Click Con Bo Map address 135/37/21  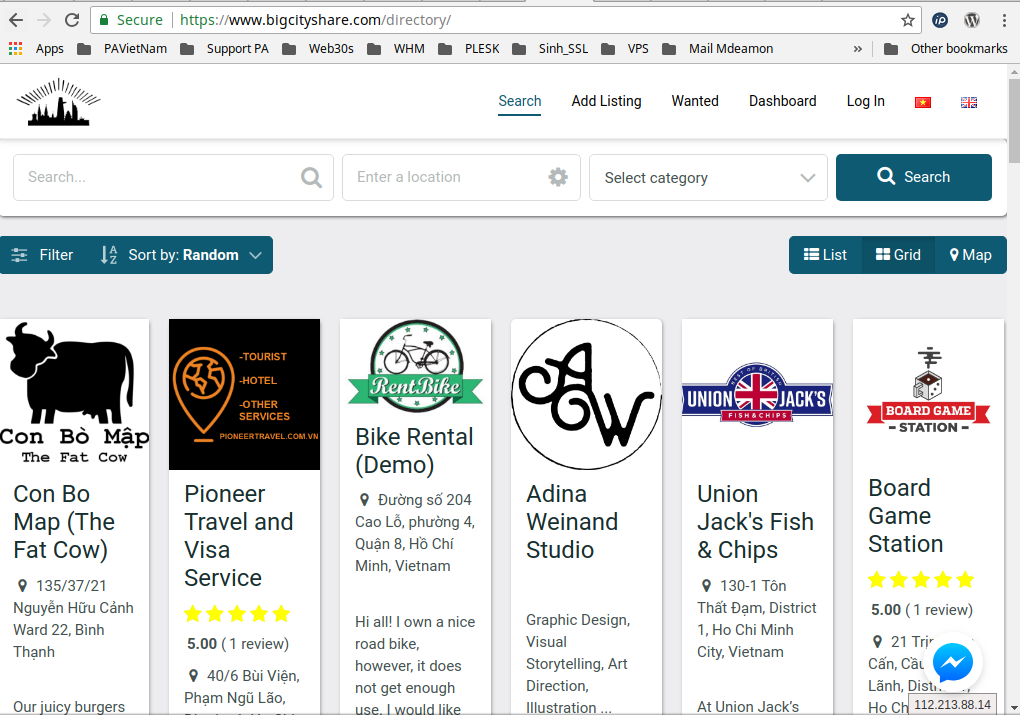click(x=74, y=619)
